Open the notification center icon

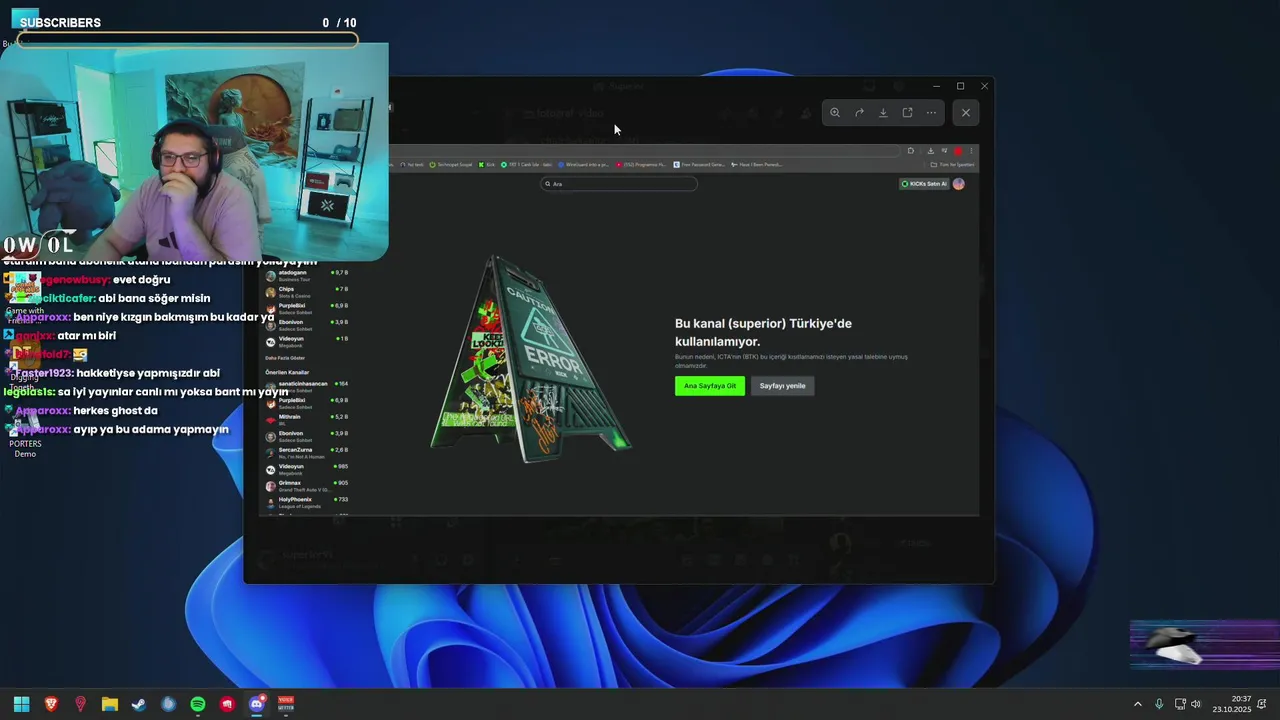point(1262,705)
